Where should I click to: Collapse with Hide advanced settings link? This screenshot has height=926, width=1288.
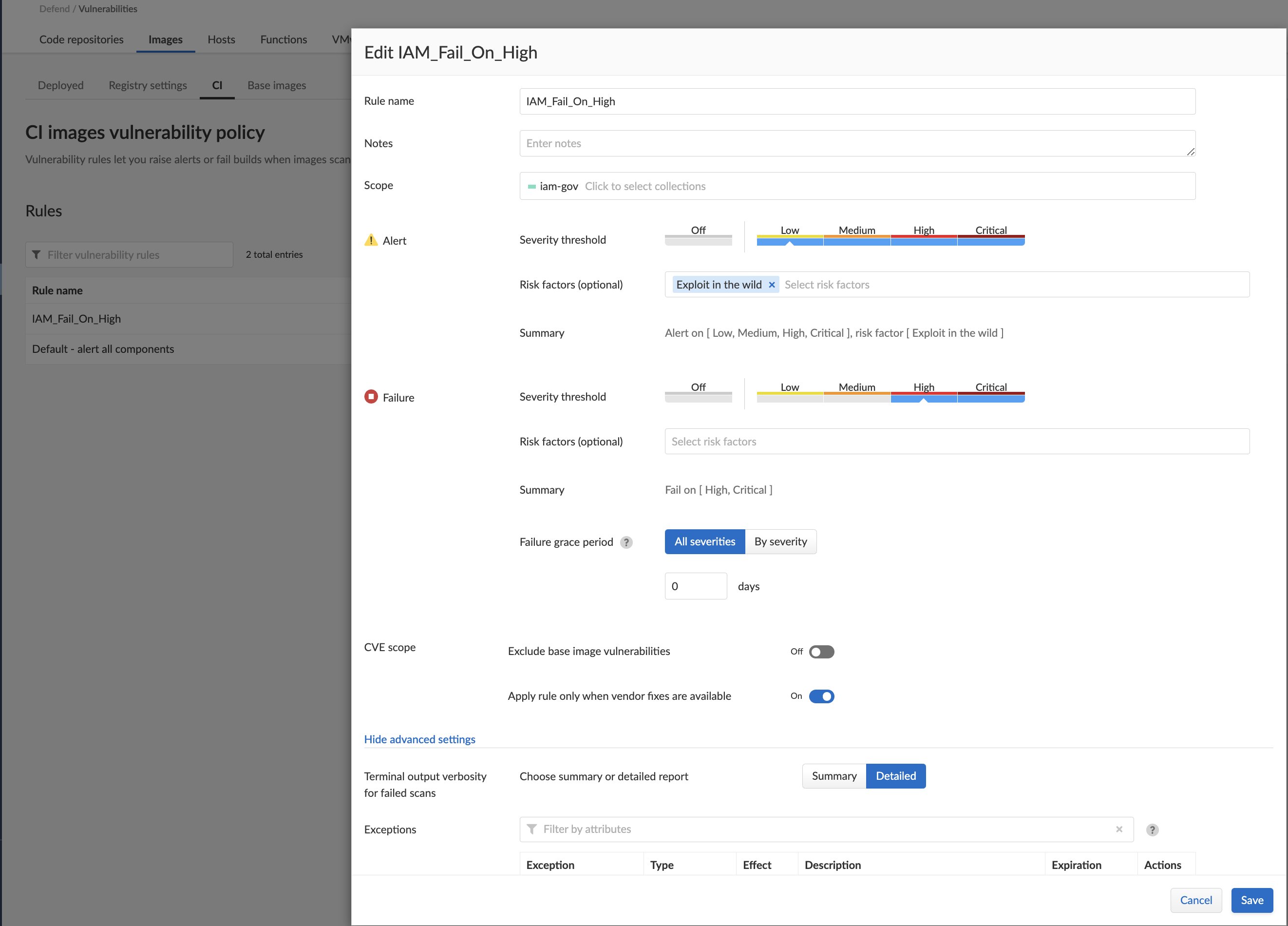[x=420, y=739]
